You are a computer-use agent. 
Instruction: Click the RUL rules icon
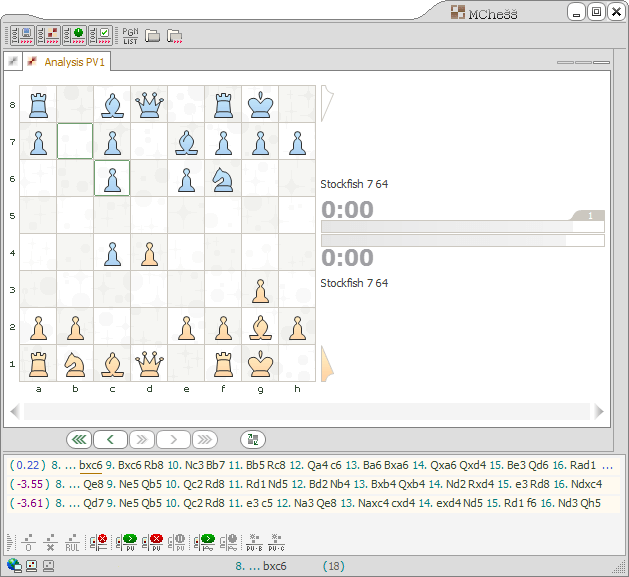[72, 542]
